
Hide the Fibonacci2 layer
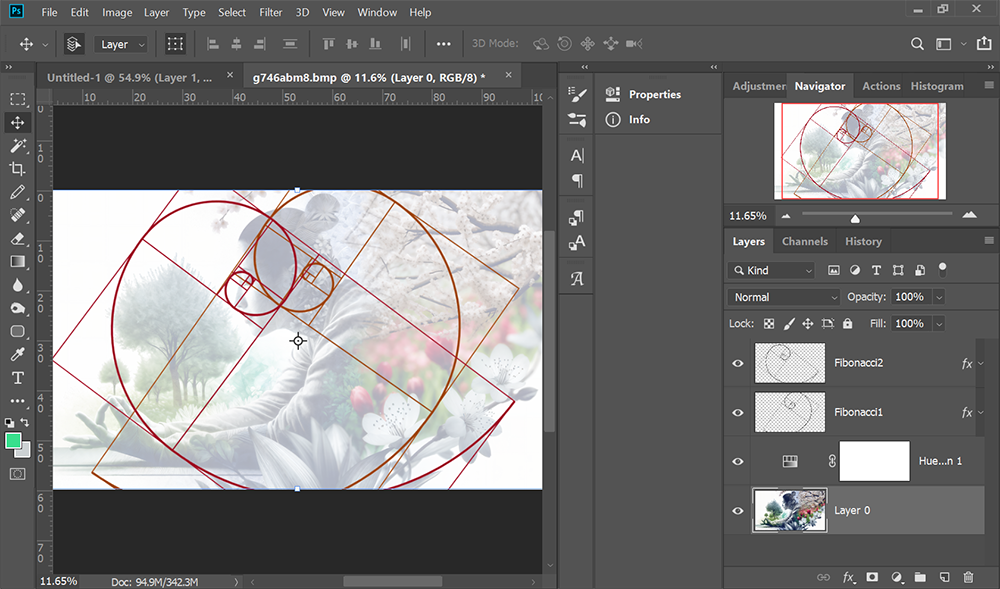click(737, 363)
